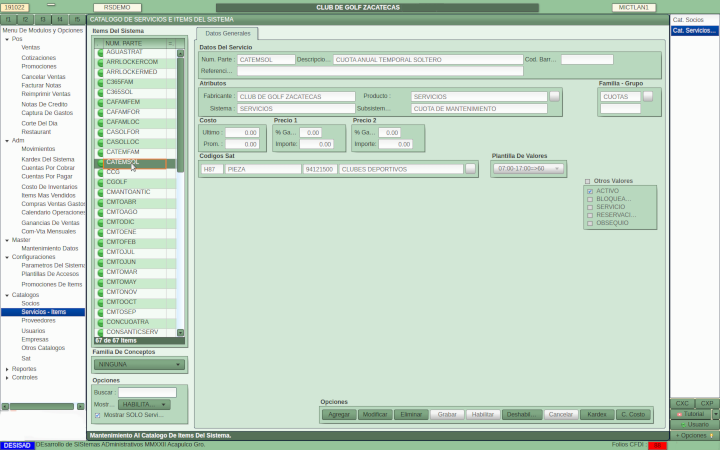This screenshot has width=720, height=450.
Task: Uncheck Mostrar SOLO Servicios option
Action: click(98, 414)
